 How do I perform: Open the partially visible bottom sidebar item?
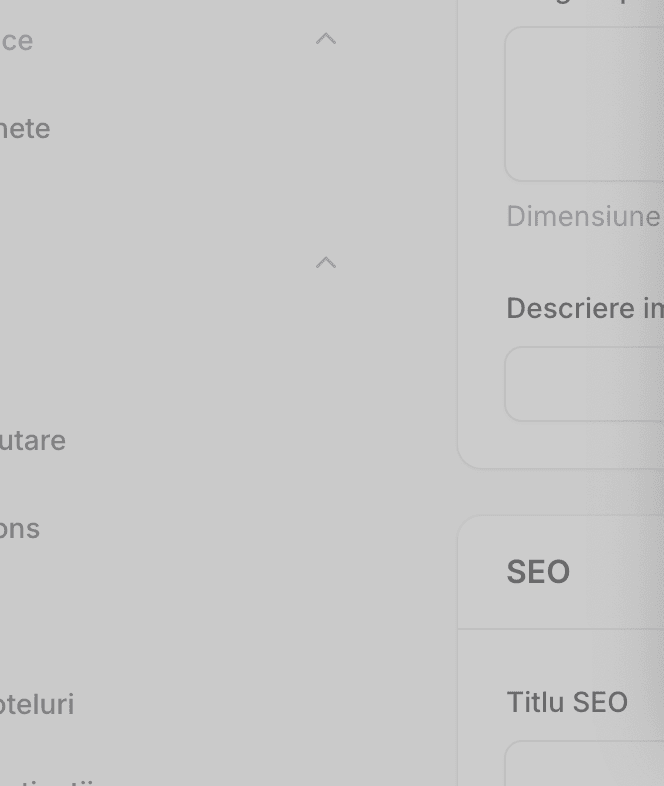50,781
